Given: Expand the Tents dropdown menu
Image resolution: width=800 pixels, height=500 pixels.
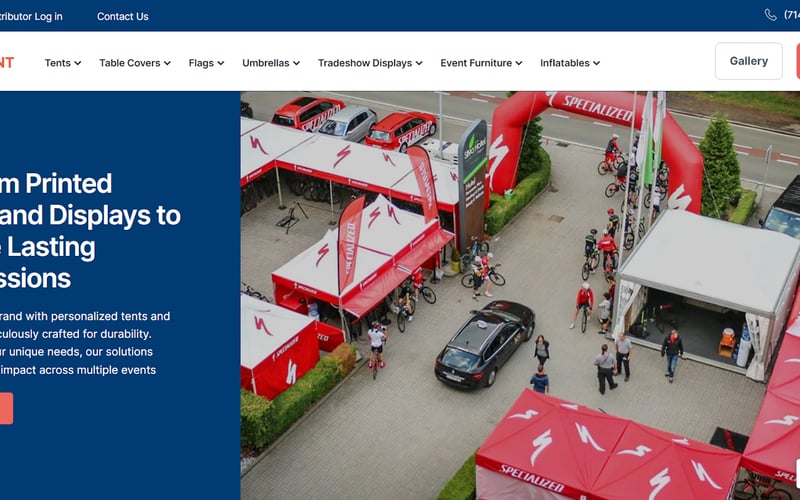Looking at the screenshot, I should click(63, 63).
